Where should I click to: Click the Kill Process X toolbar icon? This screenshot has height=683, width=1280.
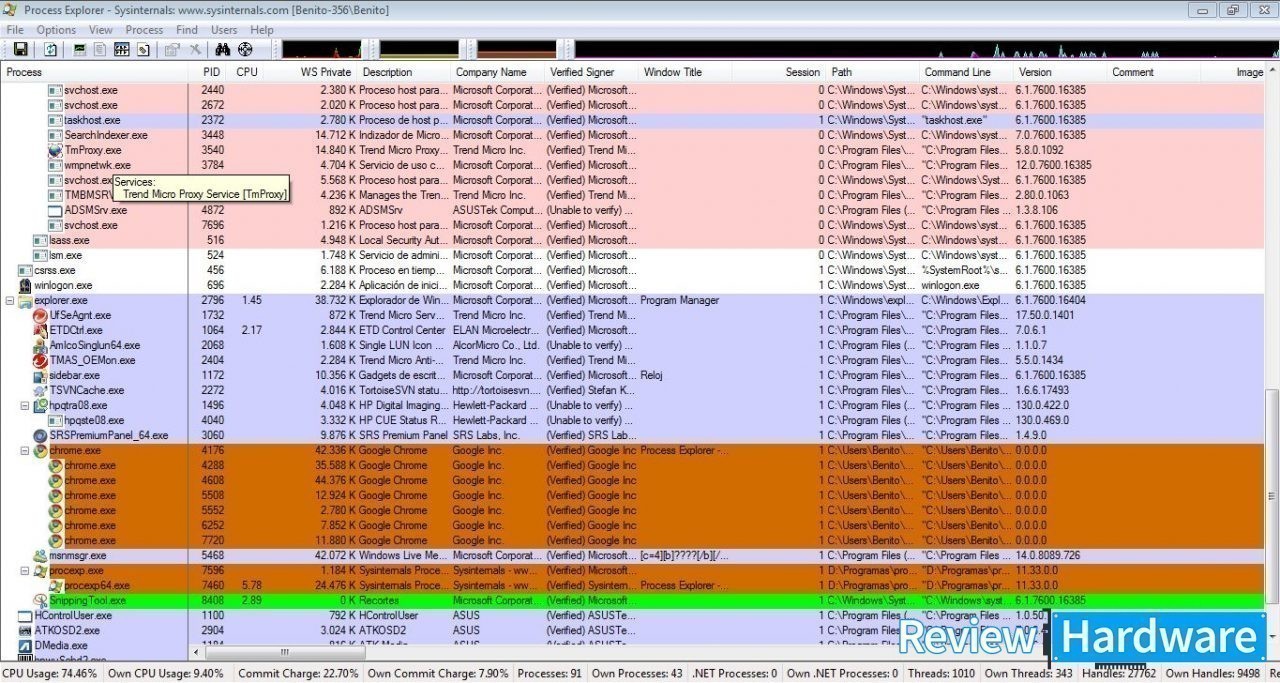tap(195, 49)
